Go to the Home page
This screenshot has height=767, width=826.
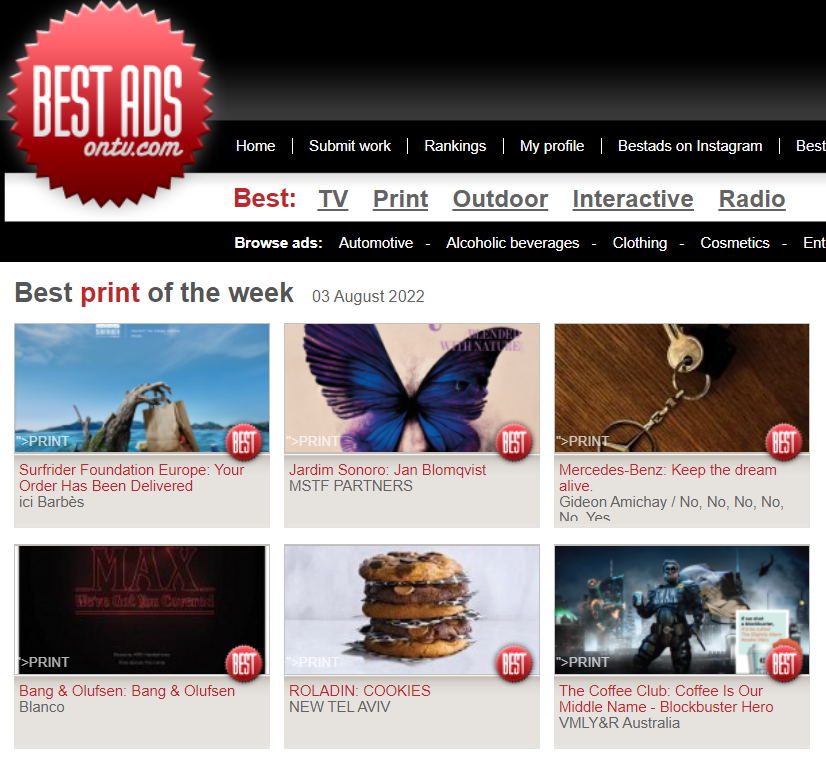[255, 146]
